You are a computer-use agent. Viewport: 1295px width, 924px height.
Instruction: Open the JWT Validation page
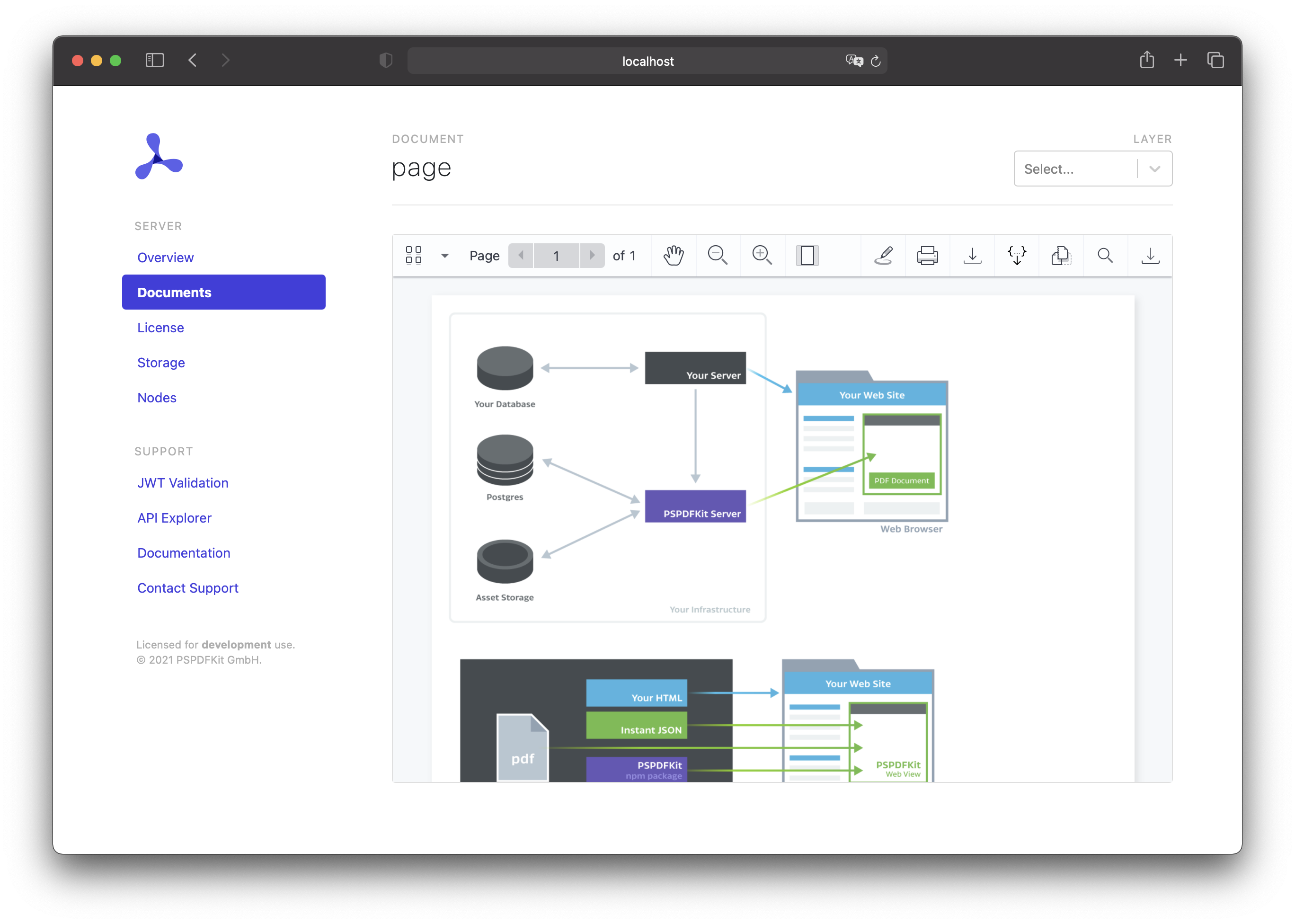tap(183, 482)
